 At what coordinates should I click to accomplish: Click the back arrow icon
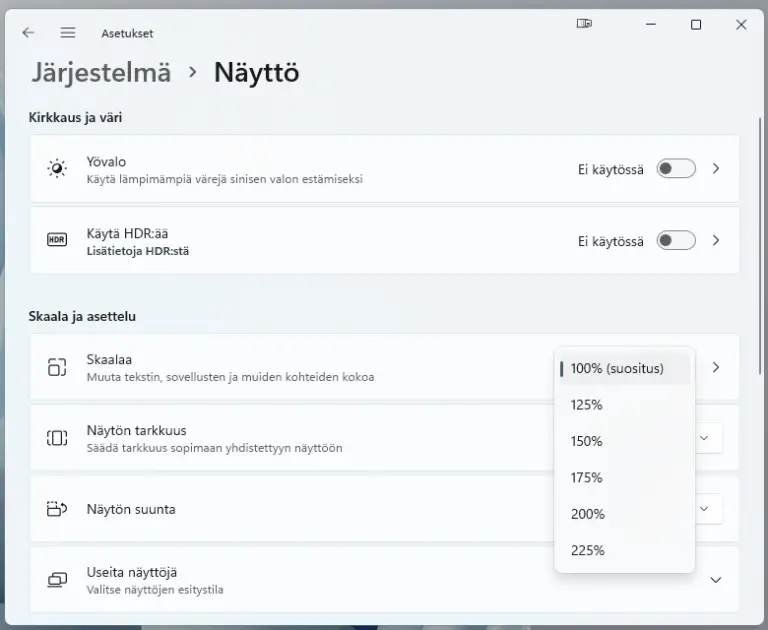(28, 32)
